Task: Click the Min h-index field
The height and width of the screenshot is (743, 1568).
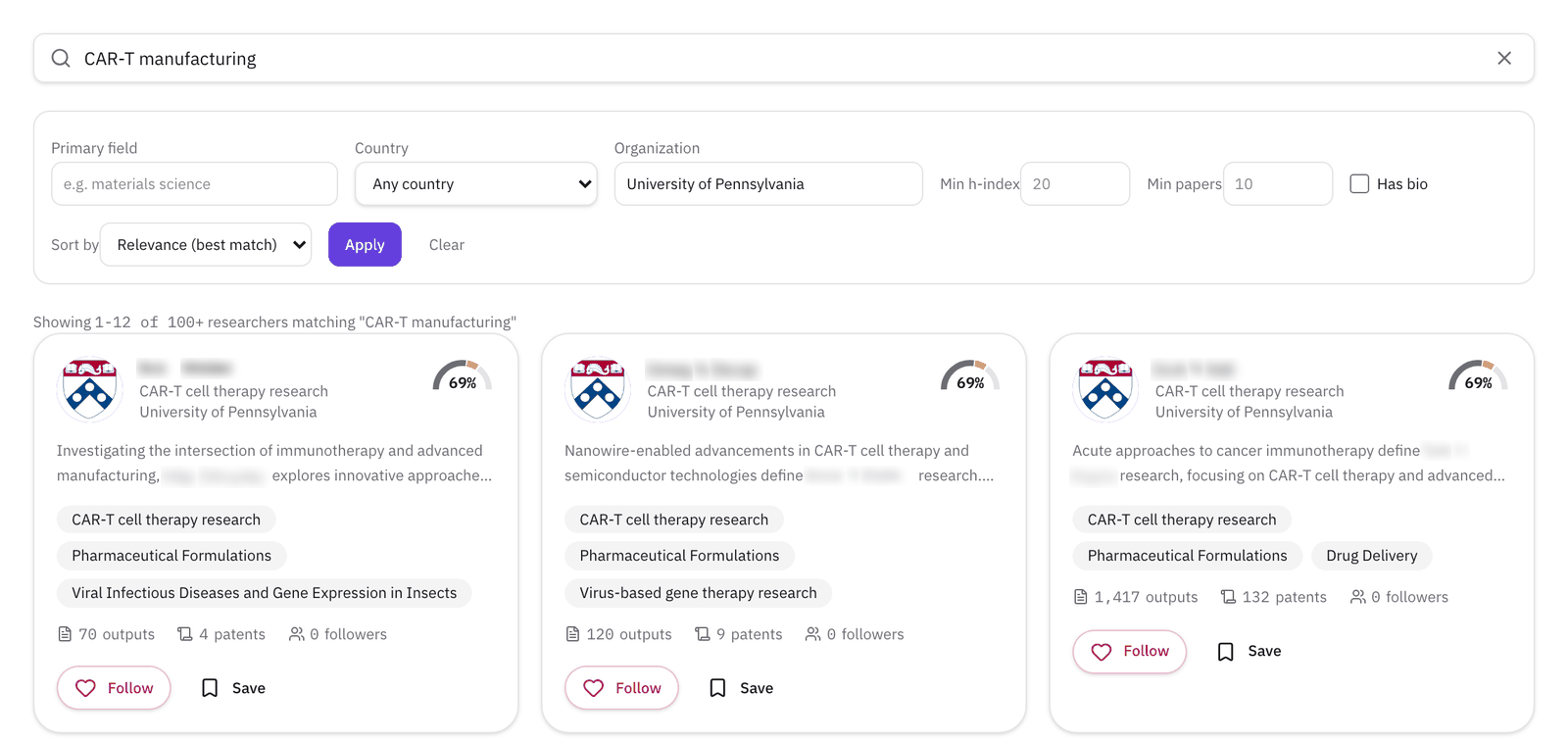Action: click(1075, 184)
